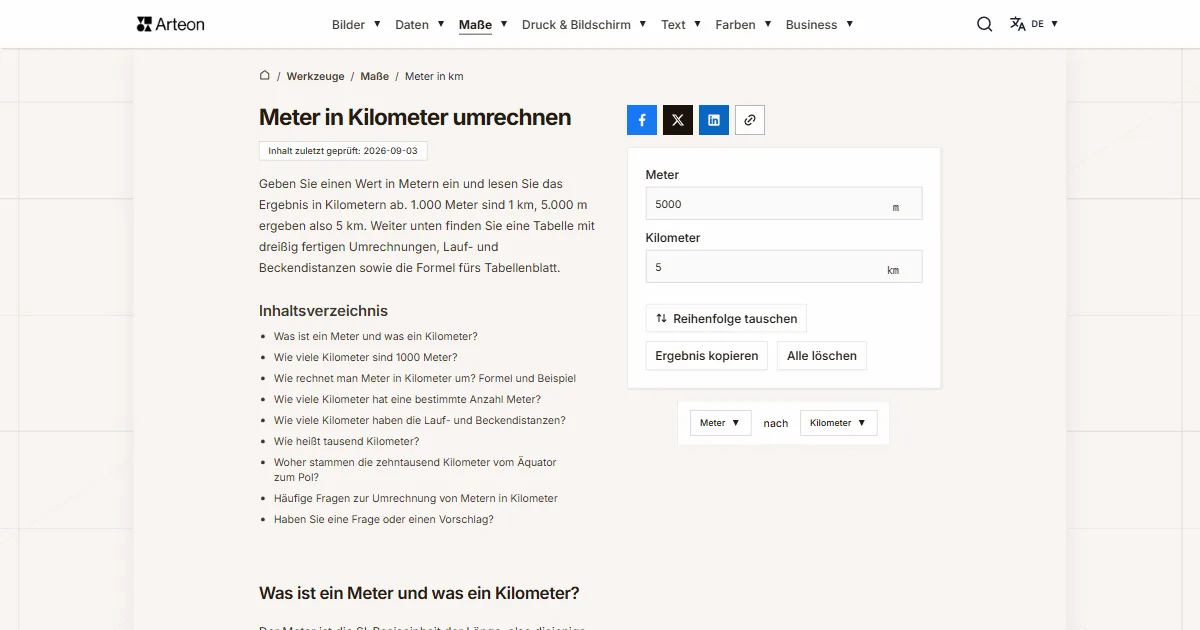Open the target unit Kilometer dropdown
This screenshot has height=630, width=1200.
coord(838,423)
